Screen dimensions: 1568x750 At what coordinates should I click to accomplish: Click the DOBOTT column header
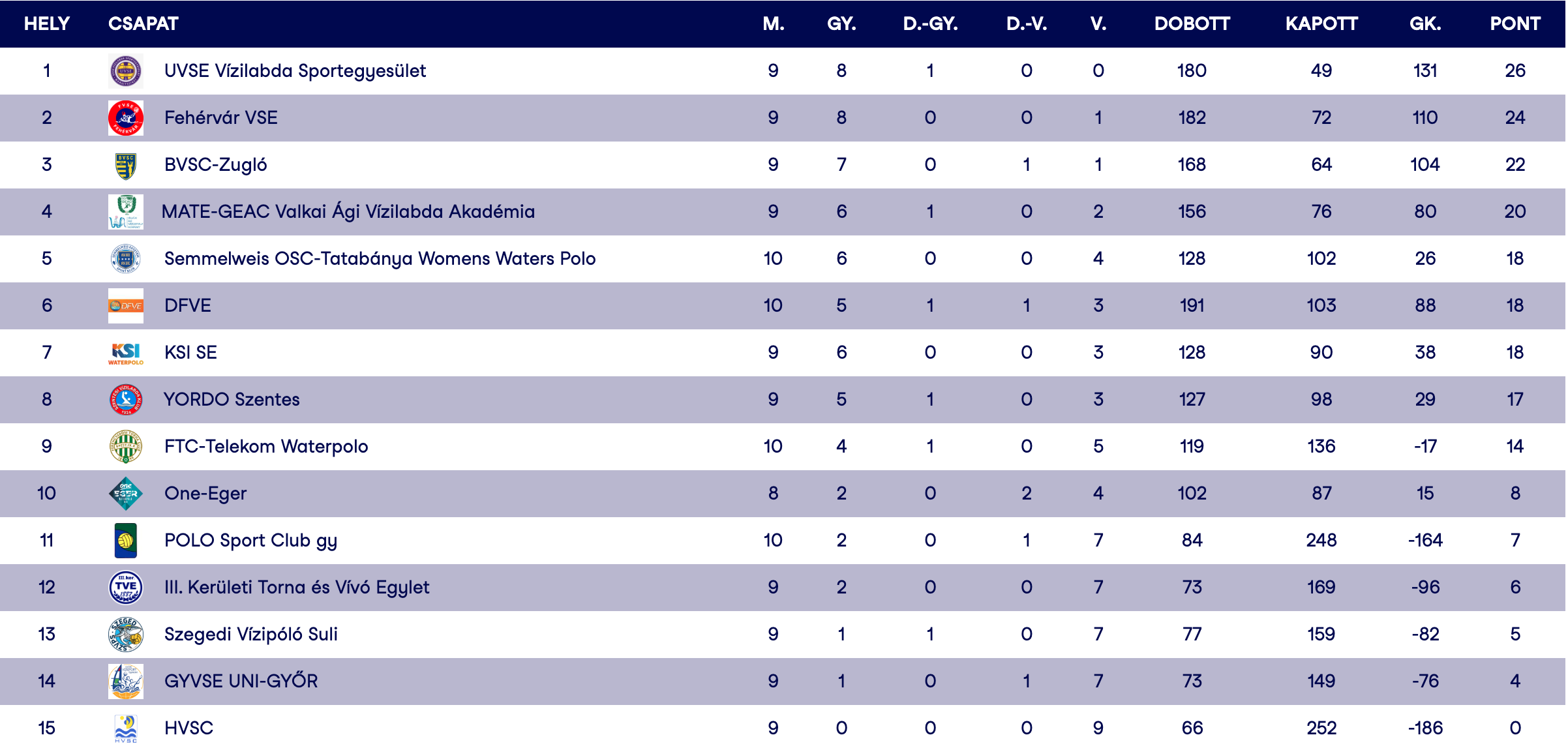point(1192,24)
